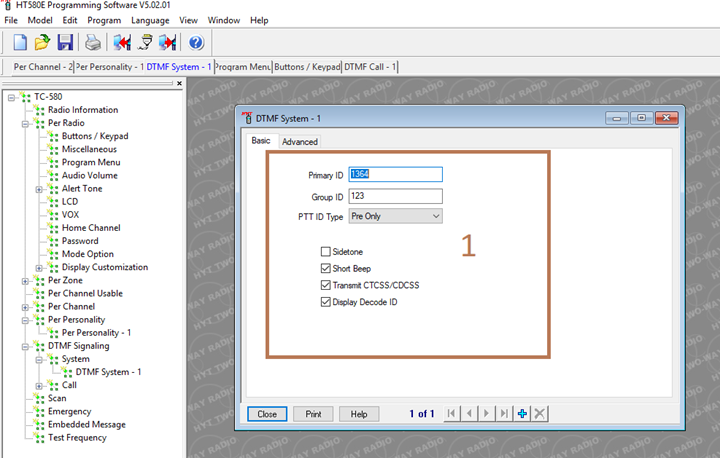Viewport: 720px width, 458px height.
Task: Go to last record navigation icon
Action: click(x=504, y=413)
